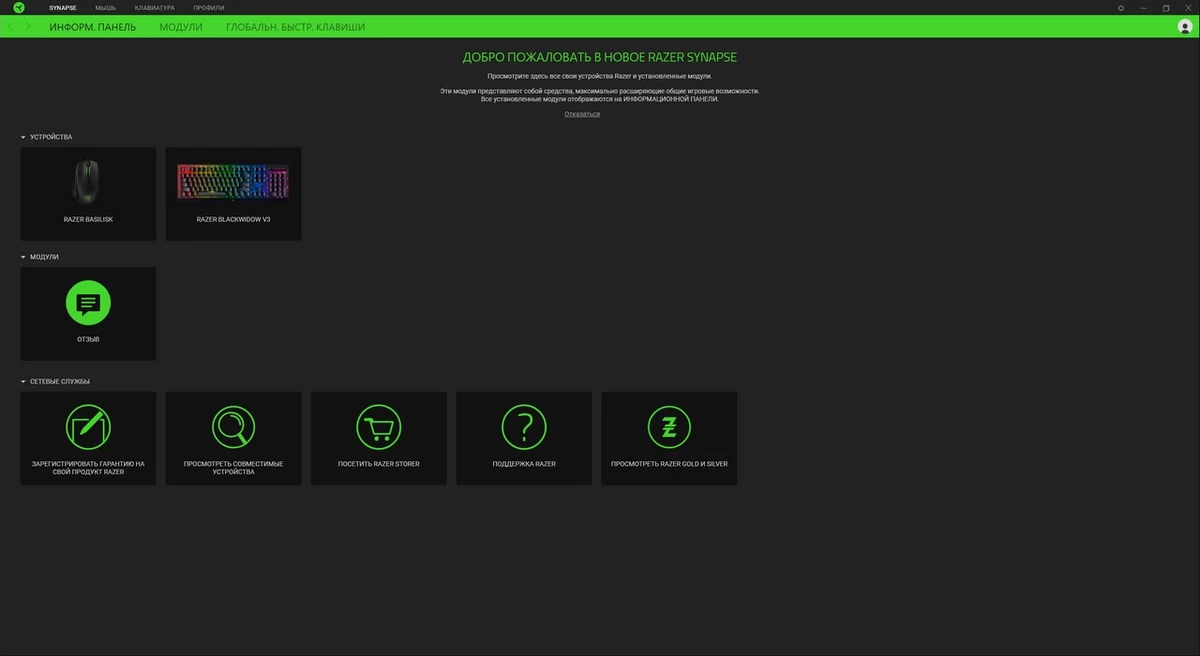Screen dimensions: 1200x656
Task: Open the Профили top menu
Action: click(208, 8)
